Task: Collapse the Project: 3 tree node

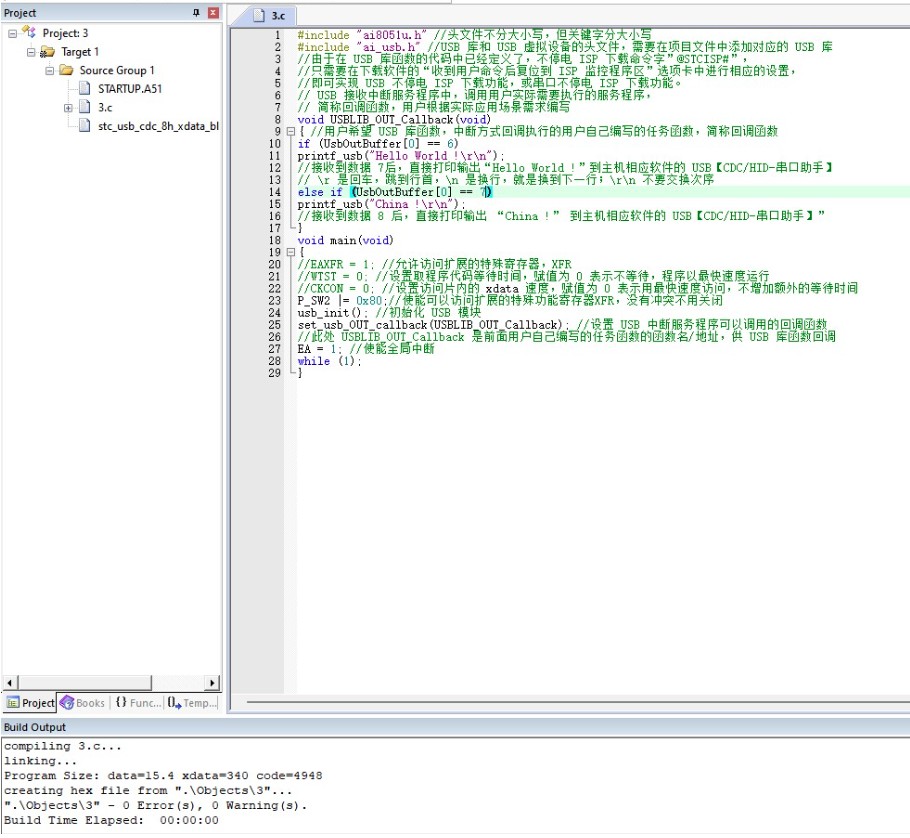Action: [12, 34]
